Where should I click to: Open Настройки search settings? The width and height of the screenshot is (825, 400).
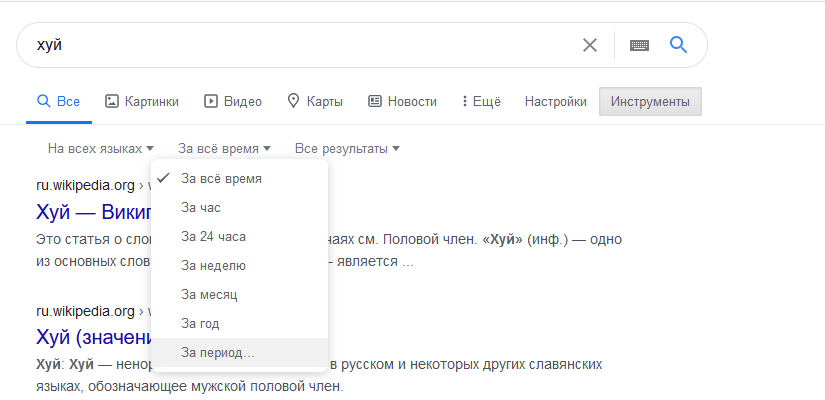click(556, 102)
